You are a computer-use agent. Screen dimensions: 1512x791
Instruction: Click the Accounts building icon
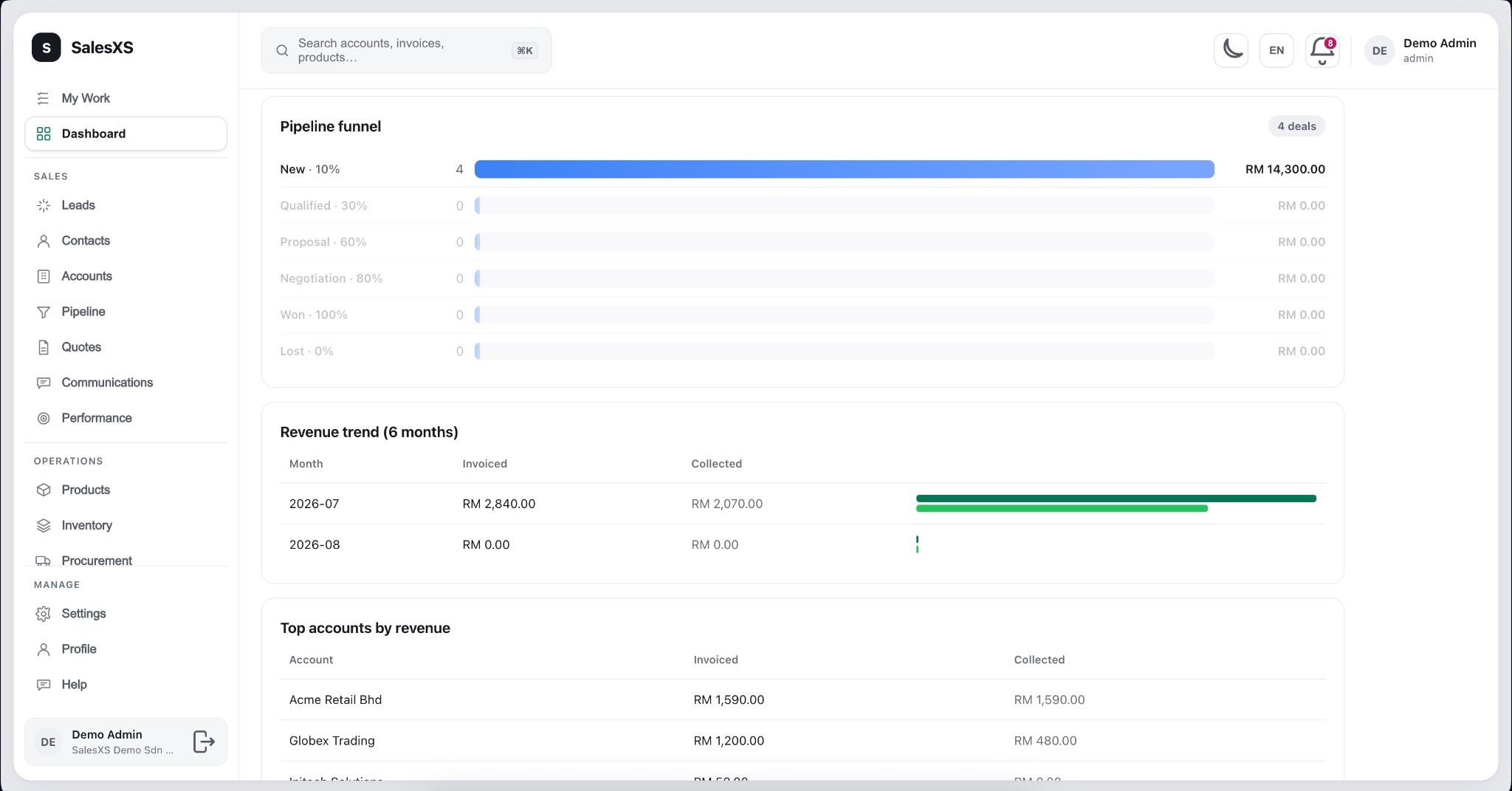[x=44, y=276]
